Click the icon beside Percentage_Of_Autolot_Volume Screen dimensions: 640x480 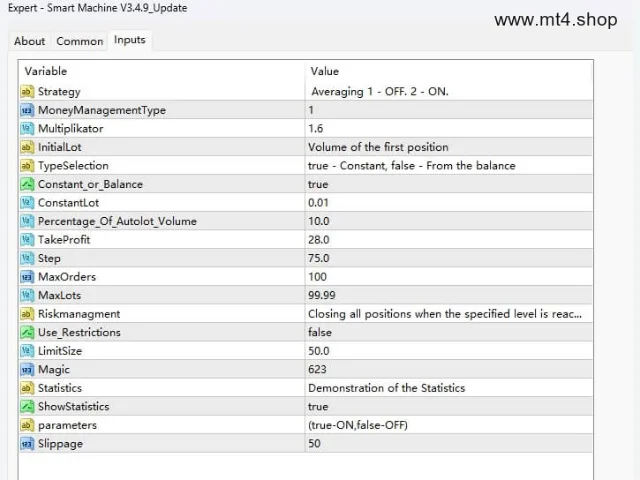tap(27, 221)
